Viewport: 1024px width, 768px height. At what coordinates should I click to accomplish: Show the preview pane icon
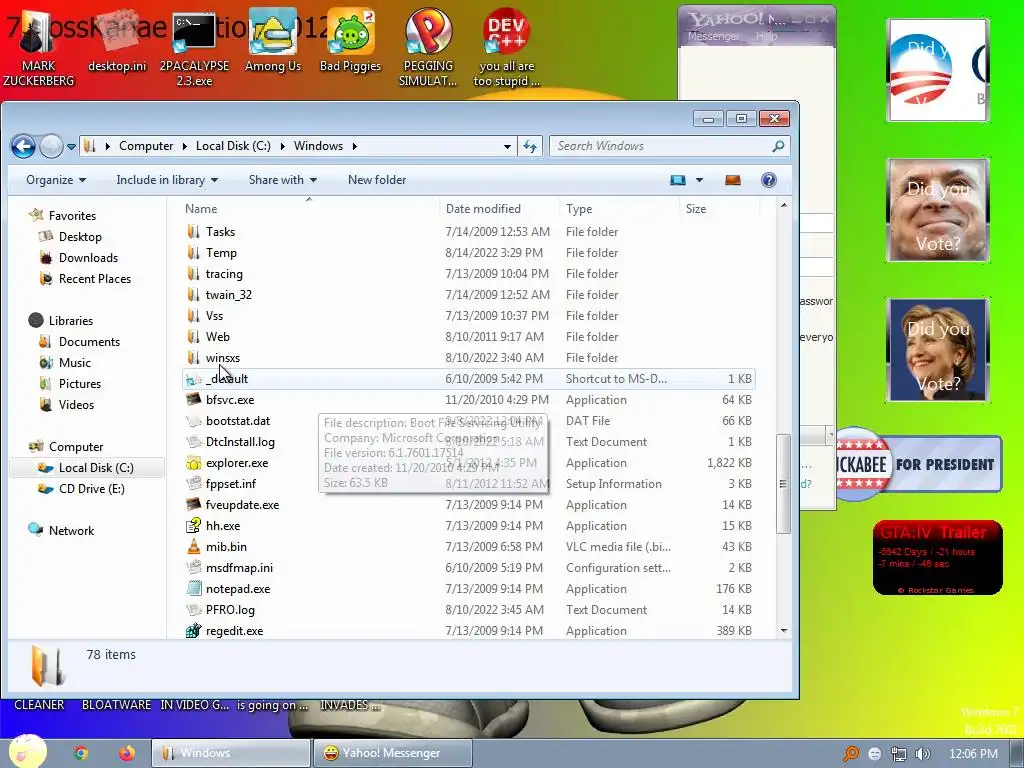[733, 180]
